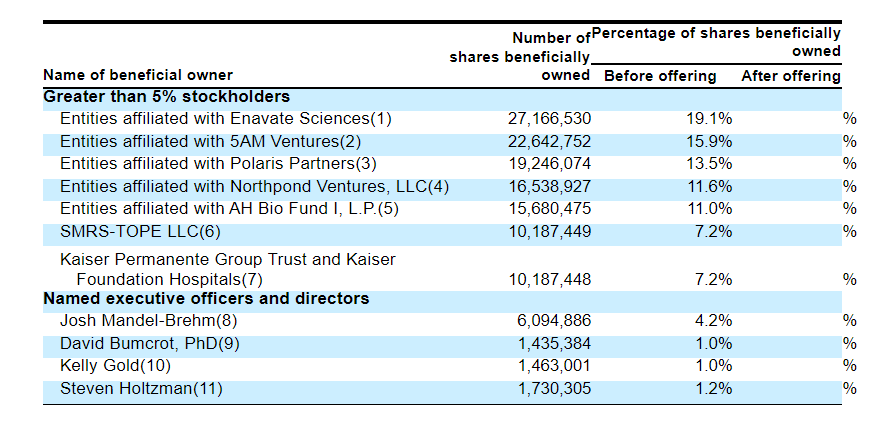Click the Before offering column header

660,76
